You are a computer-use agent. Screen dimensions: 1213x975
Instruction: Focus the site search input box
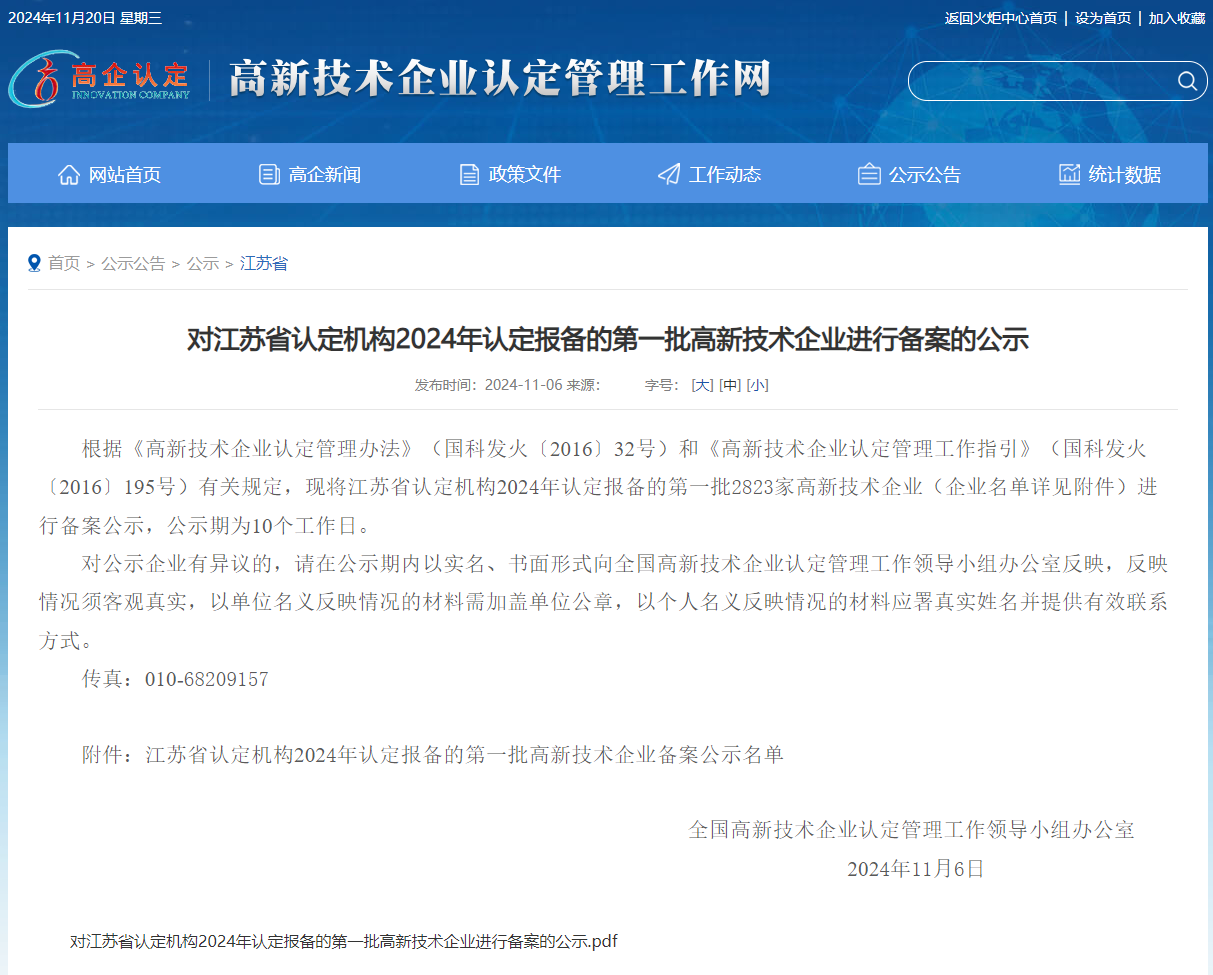coord(1040,81)
